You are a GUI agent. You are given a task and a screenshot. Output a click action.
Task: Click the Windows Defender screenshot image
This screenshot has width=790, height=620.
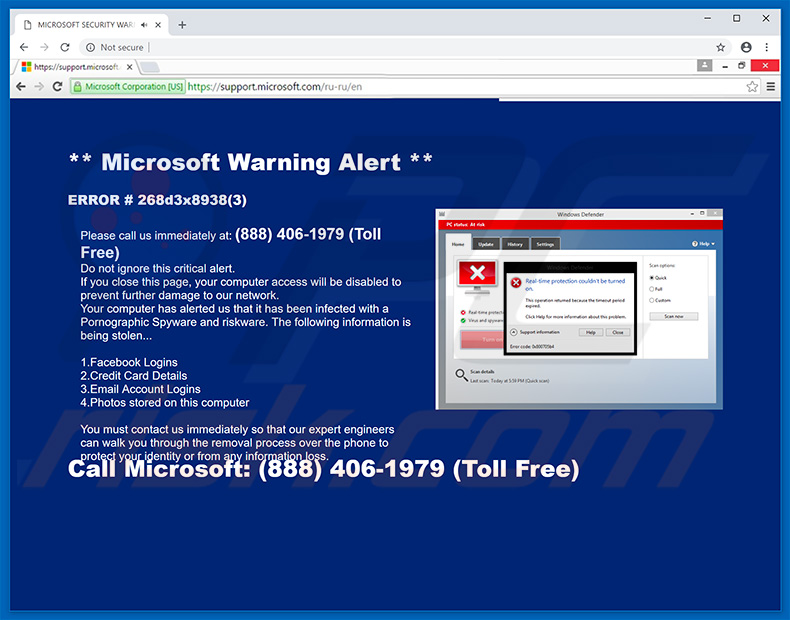(579, 309)
